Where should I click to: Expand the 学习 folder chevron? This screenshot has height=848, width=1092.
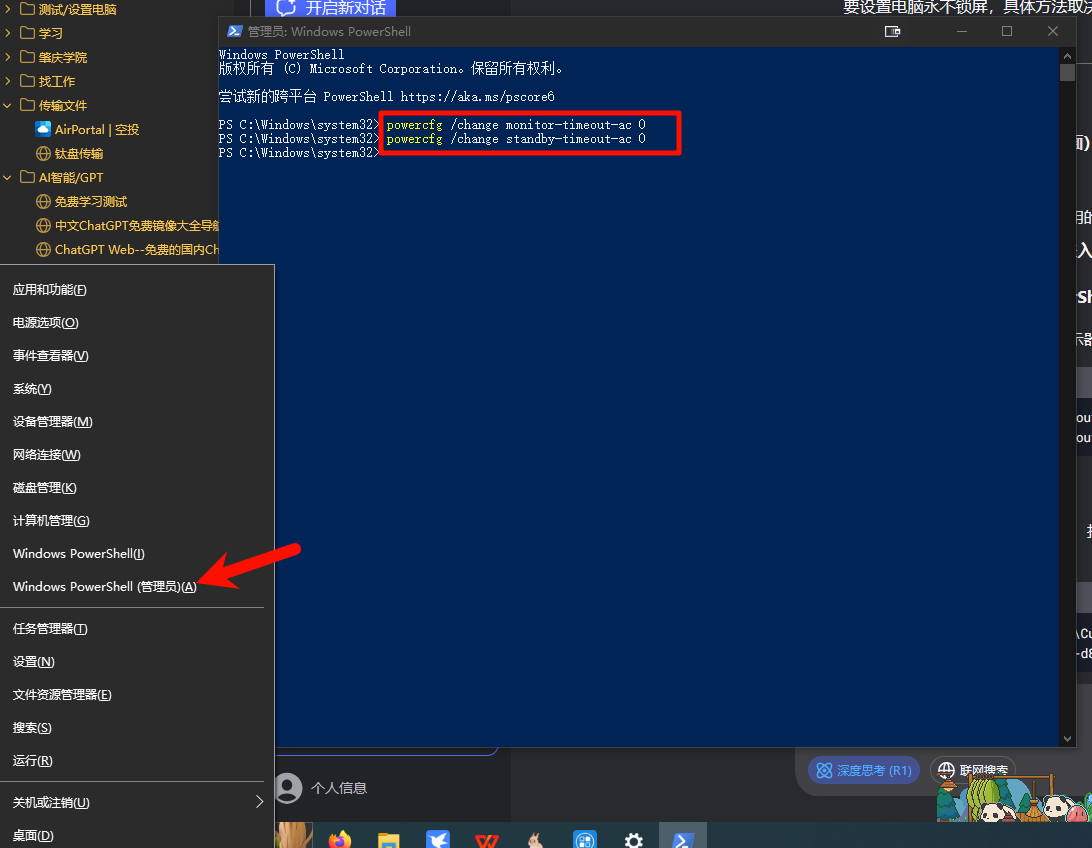click(x=8, y=33)
